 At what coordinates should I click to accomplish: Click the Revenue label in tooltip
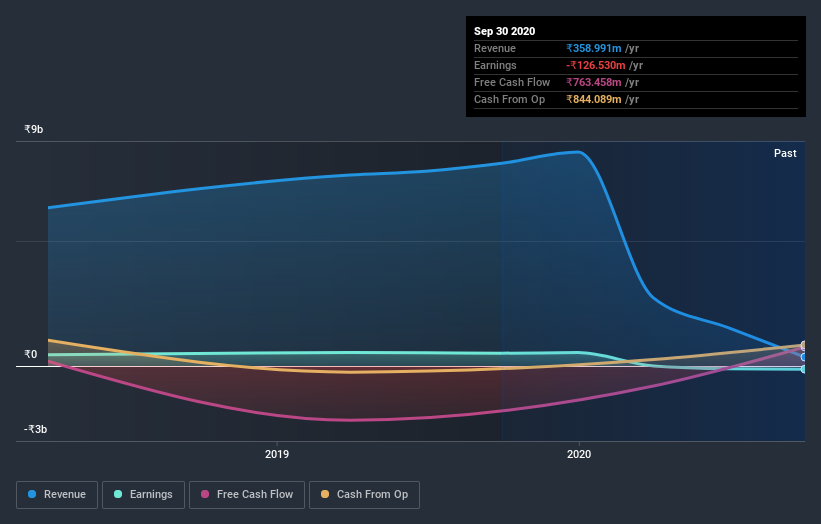click(x=495, y=48)
